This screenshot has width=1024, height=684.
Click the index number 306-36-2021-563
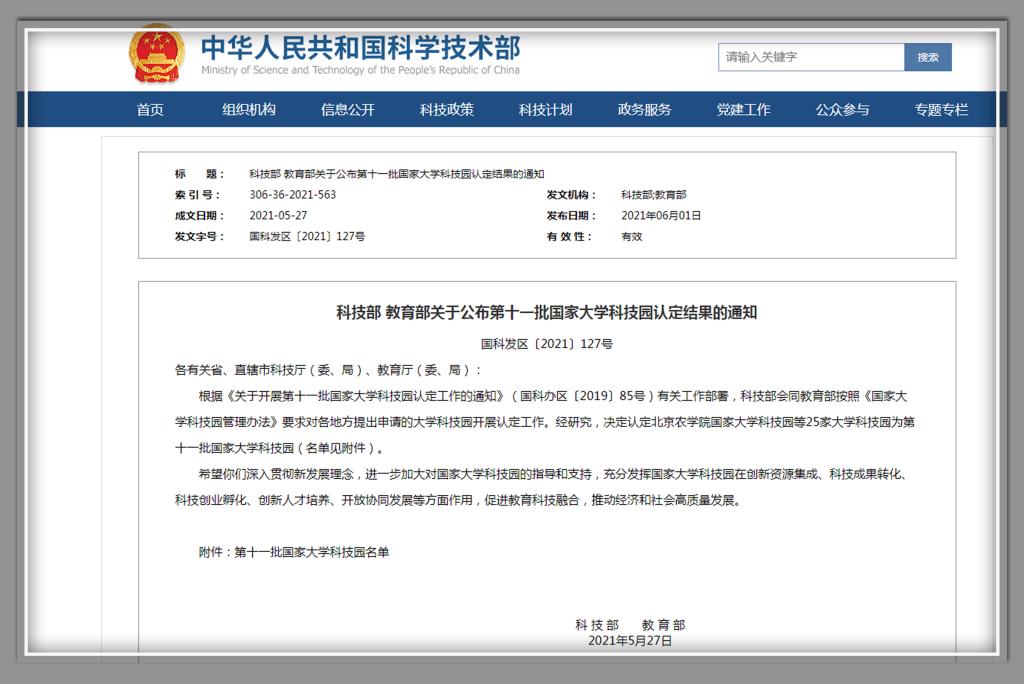(292, 195)
